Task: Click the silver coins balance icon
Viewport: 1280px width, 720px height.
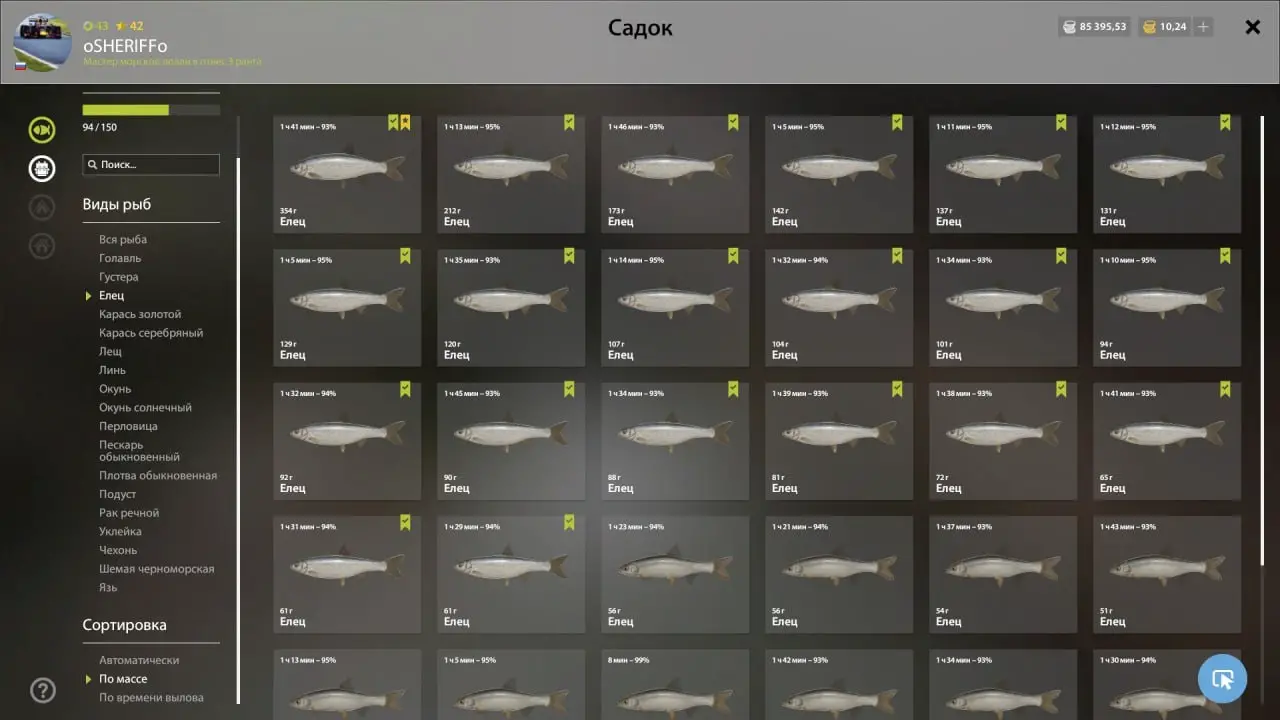Action: tap(1071, 27)
